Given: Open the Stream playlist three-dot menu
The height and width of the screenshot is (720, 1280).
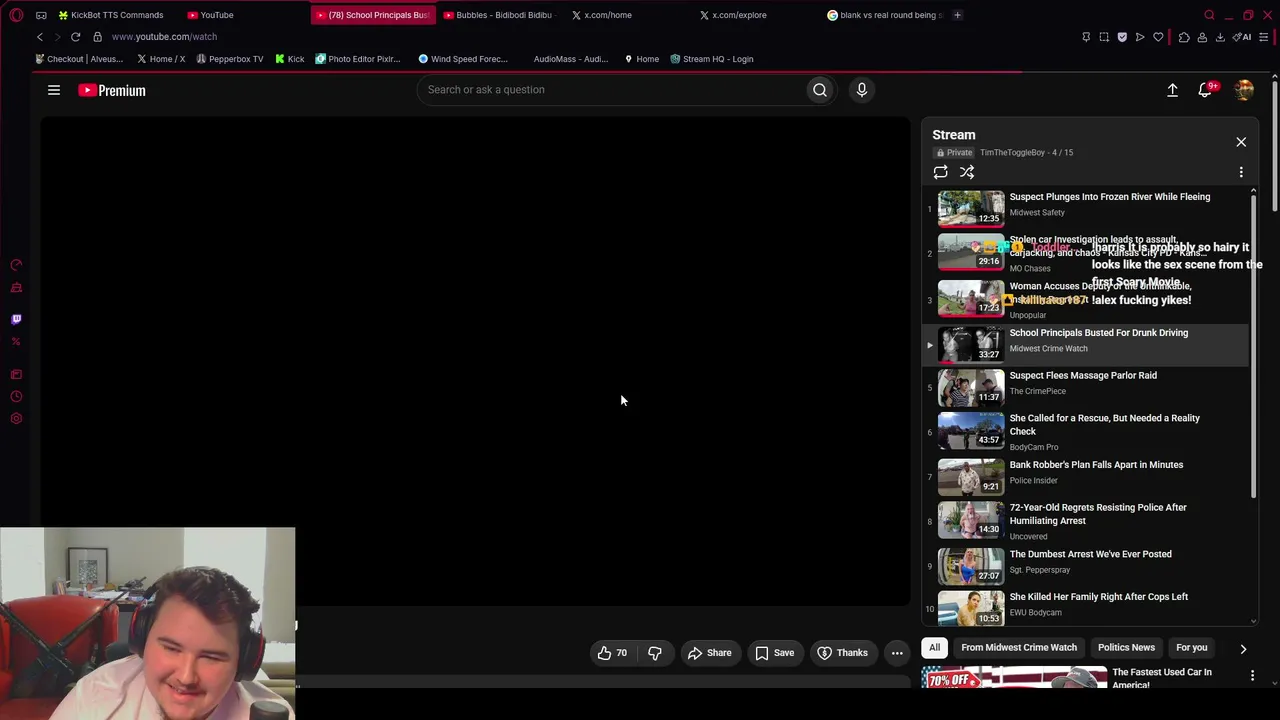Looking at the screenshot, I should pyautogui.click(x=1241, y=172).
